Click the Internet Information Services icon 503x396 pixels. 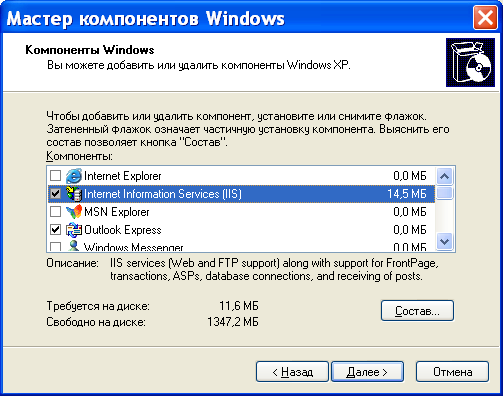pos(74,194)
